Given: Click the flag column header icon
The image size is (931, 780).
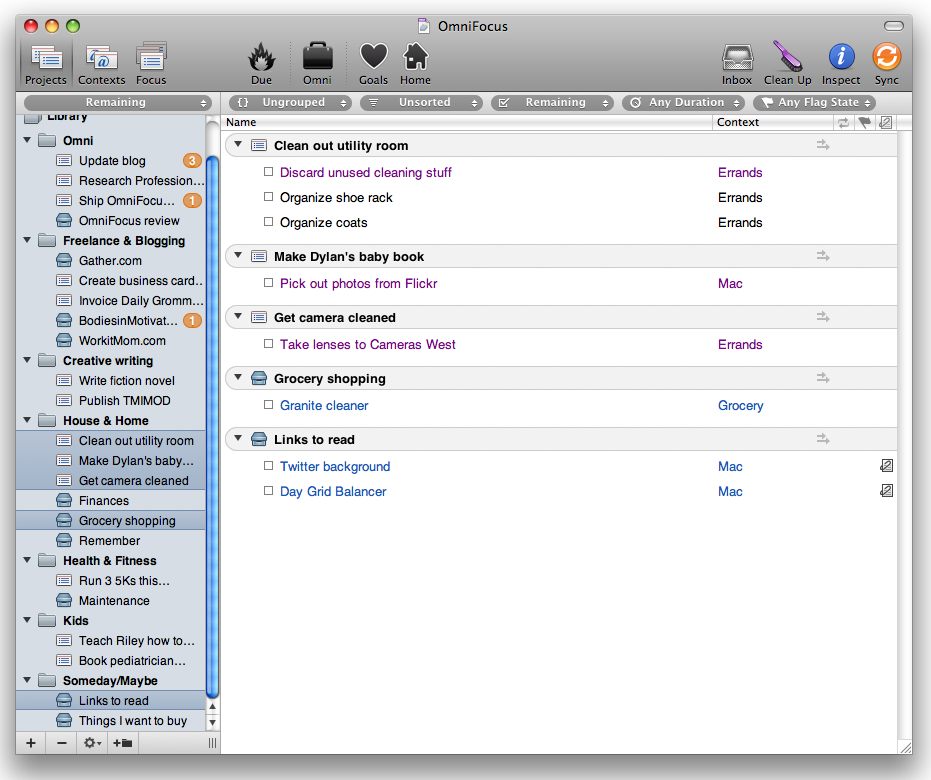Looking at the screenshot, I should tap(864, 122).
